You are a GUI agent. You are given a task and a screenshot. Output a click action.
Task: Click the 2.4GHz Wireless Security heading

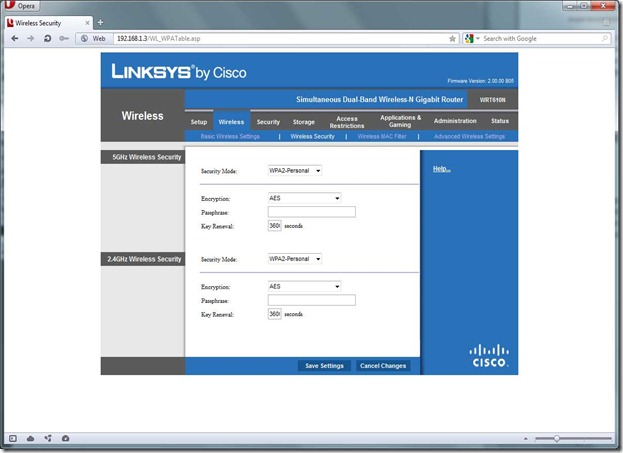[144, 259]
